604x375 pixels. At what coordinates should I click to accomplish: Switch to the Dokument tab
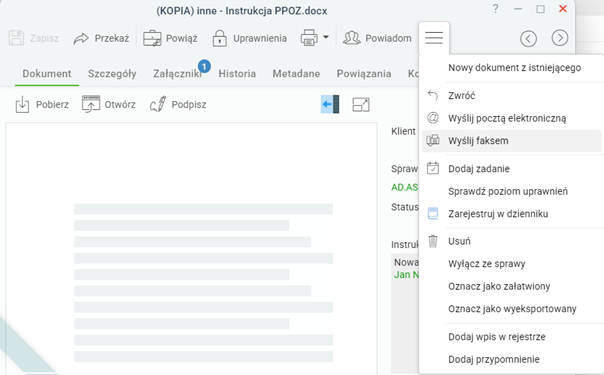pos(47,74)
